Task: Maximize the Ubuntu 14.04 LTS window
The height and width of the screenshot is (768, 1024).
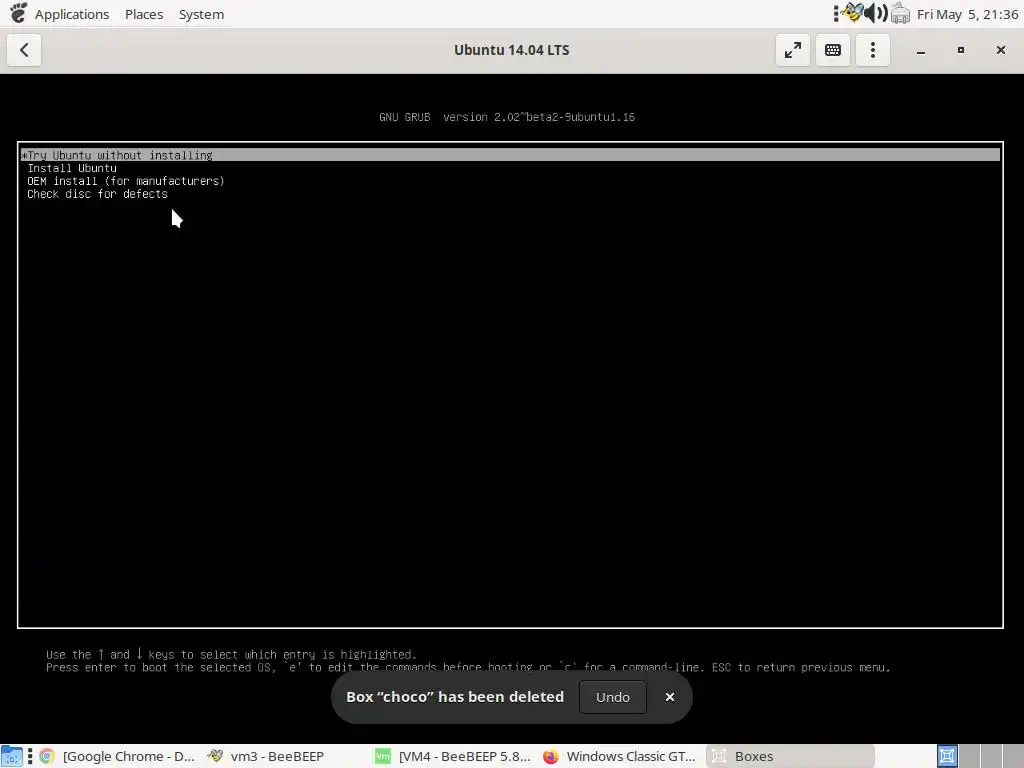Action: tap(961, 50)
